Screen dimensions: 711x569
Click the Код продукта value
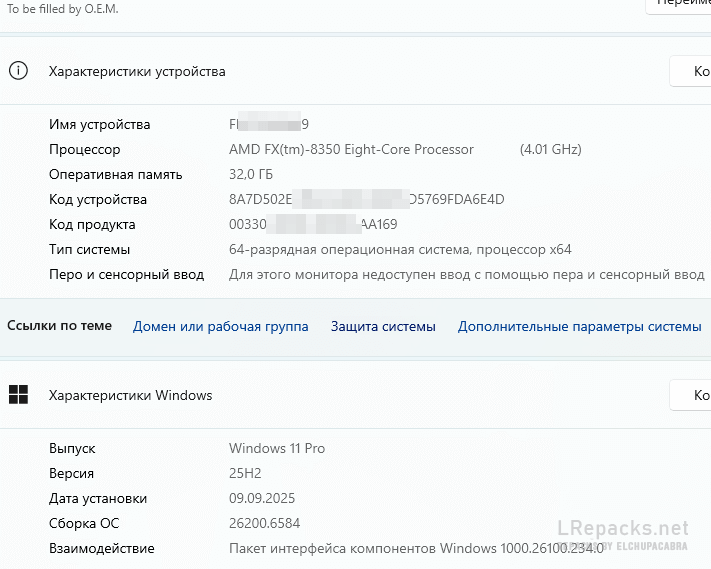click(x=313, y=225)
